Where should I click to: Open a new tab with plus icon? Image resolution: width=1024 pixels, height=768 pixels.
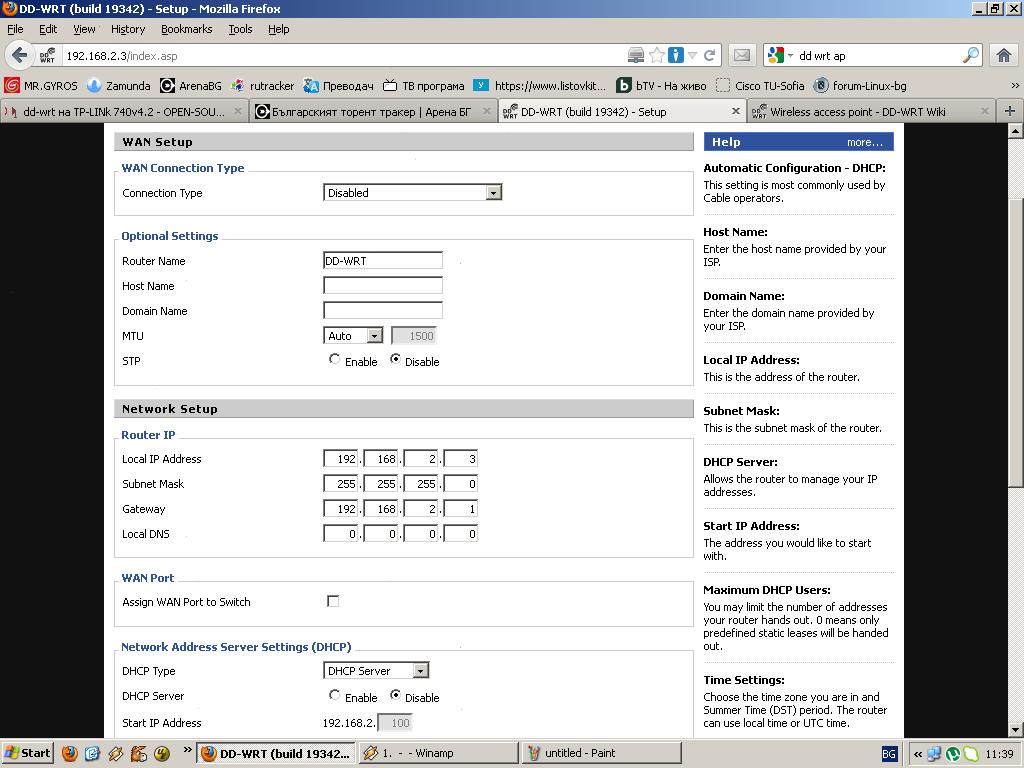tap(1009, 111)
